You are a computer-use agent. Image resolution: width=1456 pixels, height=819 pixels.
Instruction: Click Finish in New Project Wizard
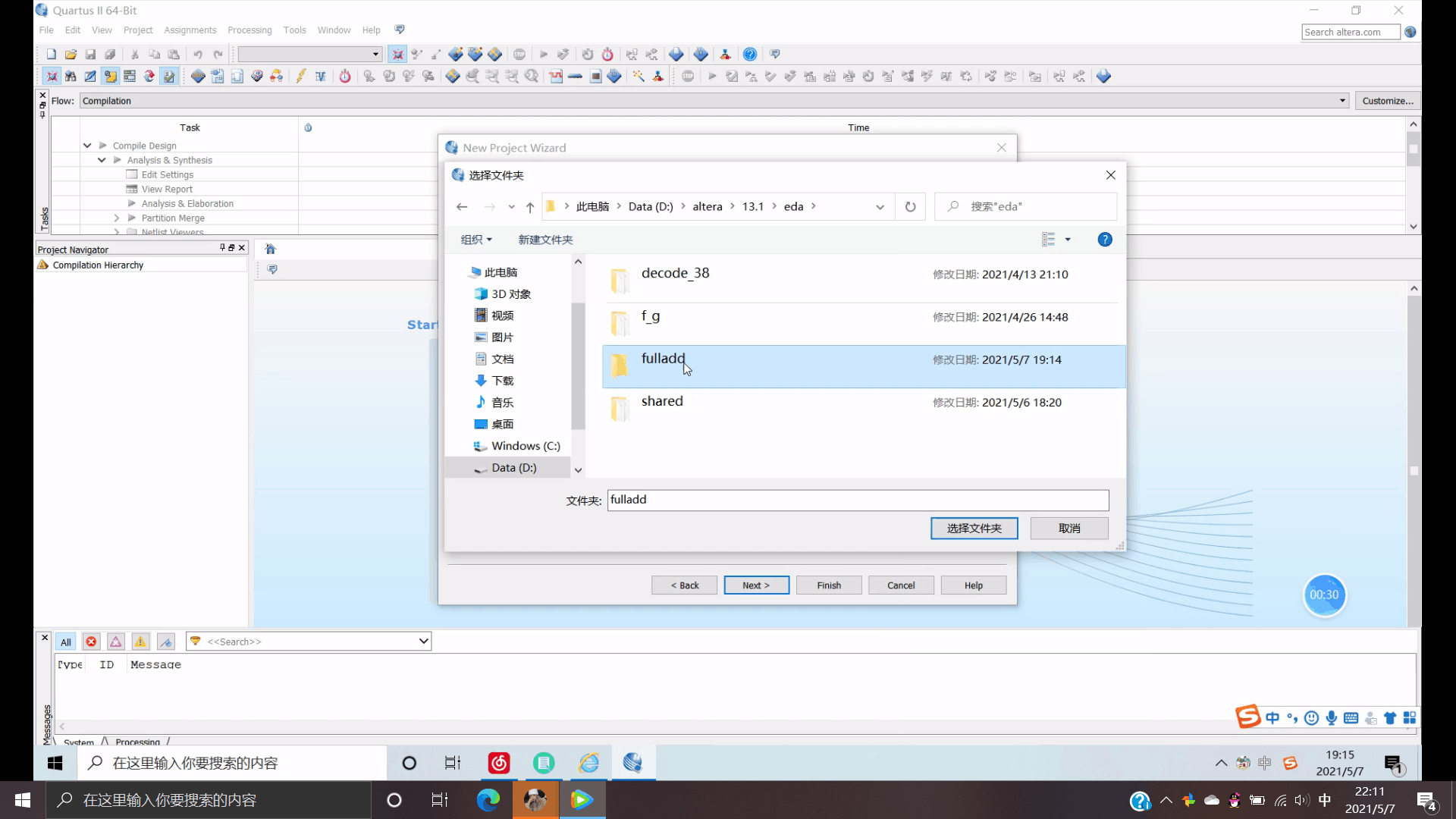tap(829, 585)
